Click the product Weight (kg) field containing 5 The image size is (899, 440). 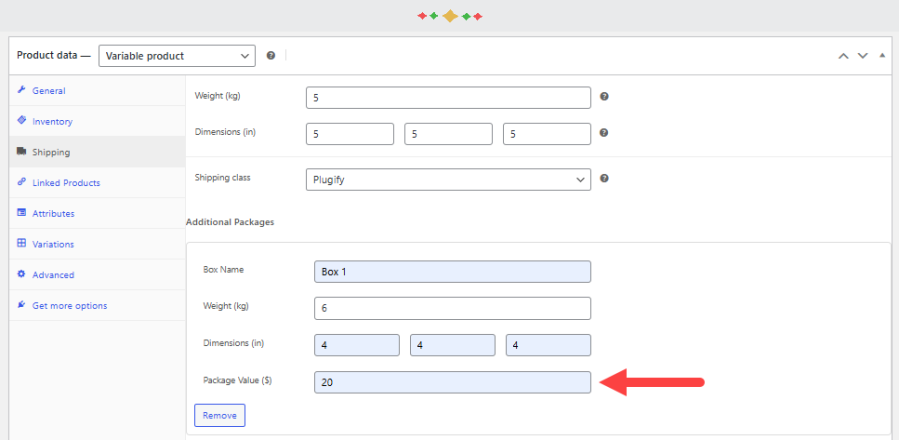pyautogui.click(x=448, y=98)
